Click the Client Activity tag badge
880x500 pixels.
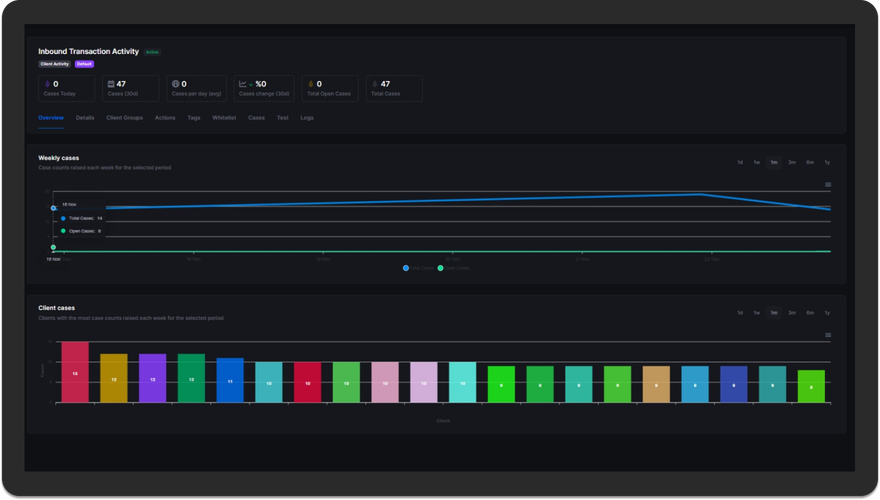click(x=54, y=64)
